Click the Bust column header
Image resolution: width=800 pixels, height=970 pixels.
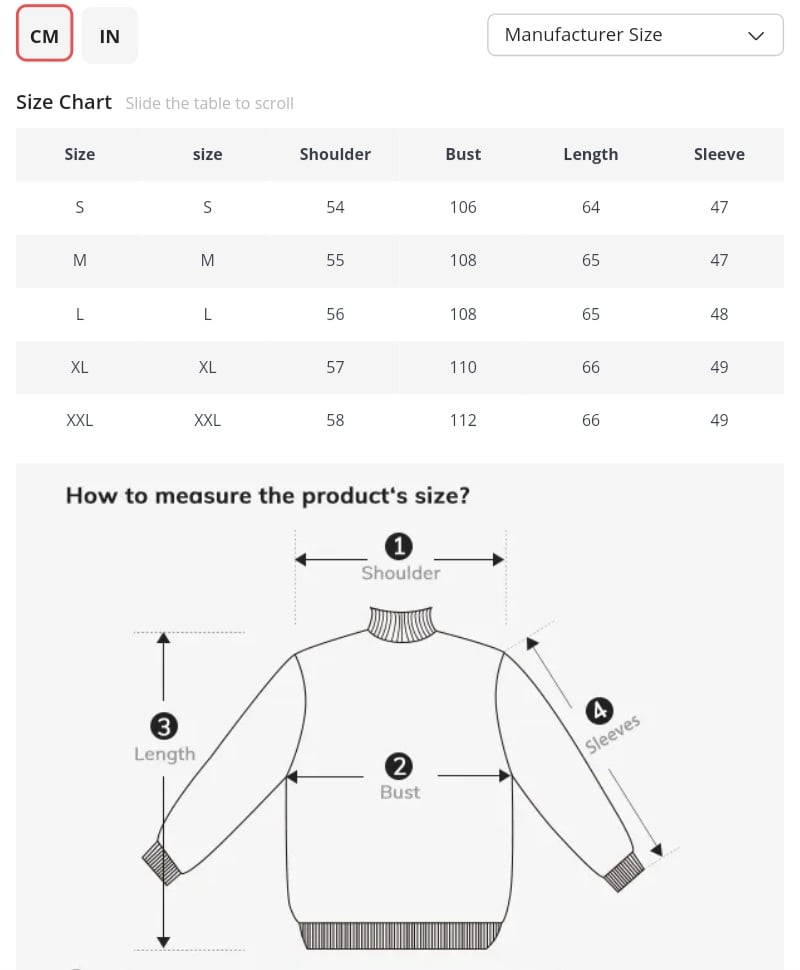[x=463, y=154]
